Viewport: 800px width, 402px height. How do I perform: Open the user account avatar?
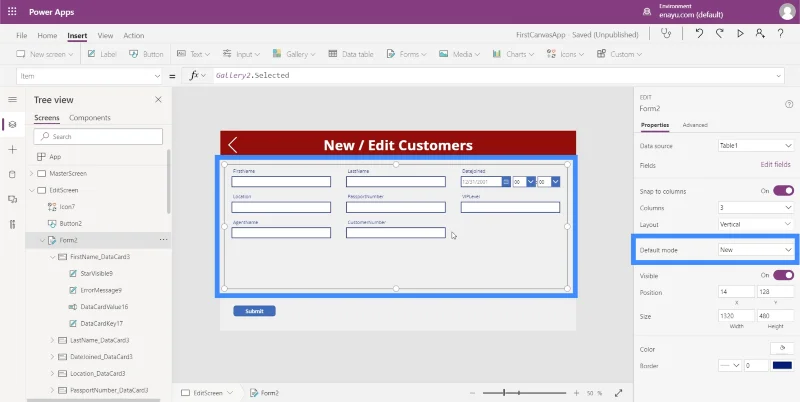pyautogui.click(x=787, y=12)
